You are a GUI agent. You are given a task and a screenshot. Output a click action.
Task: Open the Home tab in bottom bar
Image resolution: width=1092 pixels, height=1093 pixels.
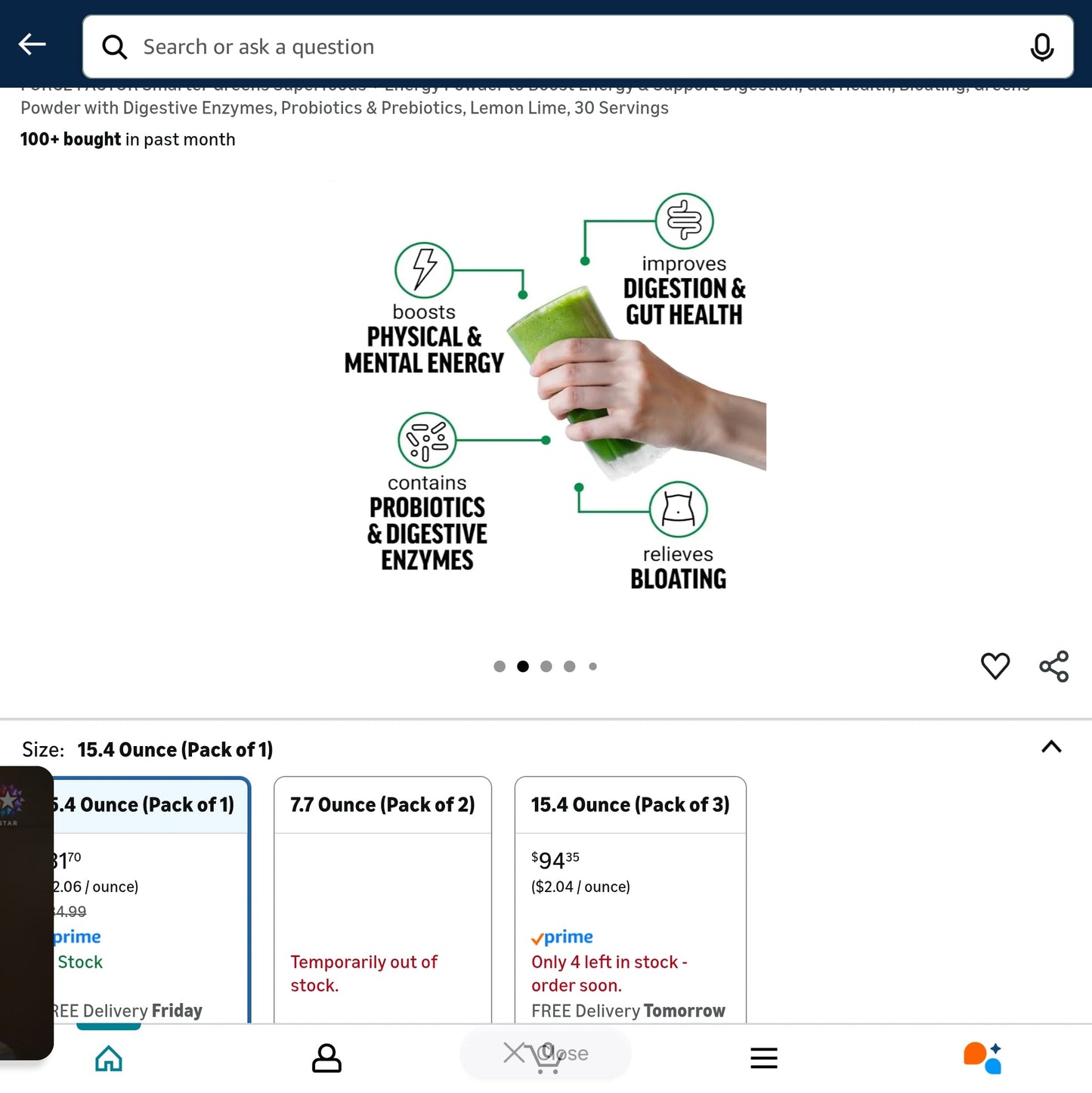(x=109, y=1058)
